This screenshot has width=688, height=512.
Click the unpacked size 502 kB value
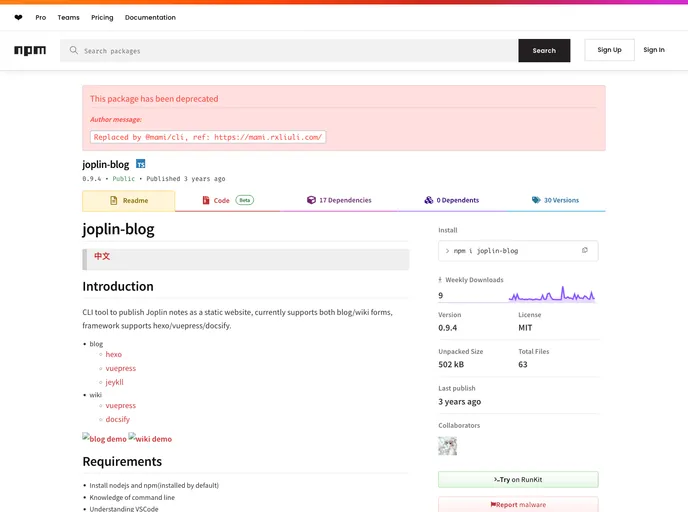click(x=451, y=365)
